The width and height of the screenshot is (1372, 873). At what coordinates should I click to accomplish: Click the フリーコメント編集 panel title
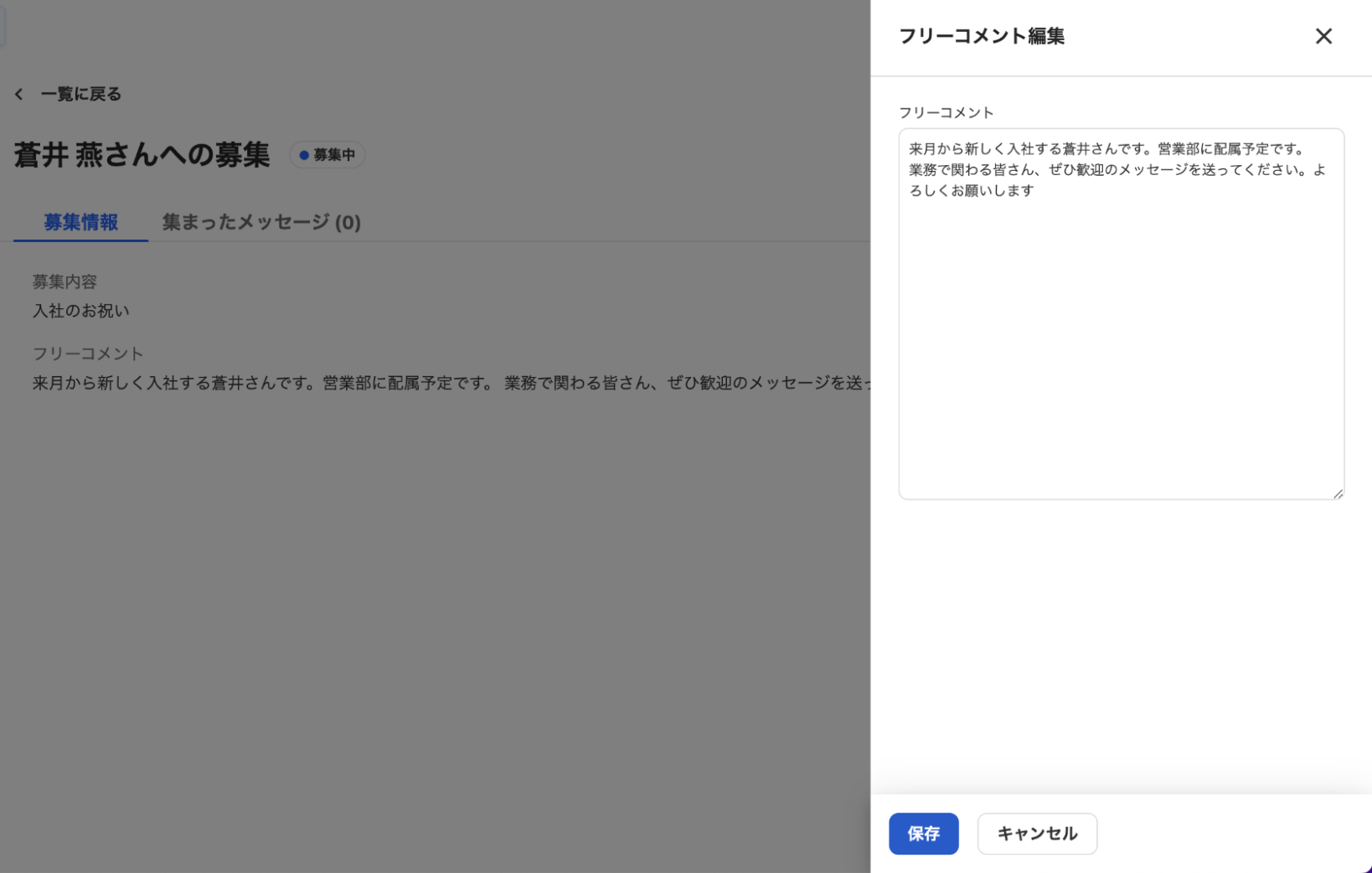[x=982, y=36]
